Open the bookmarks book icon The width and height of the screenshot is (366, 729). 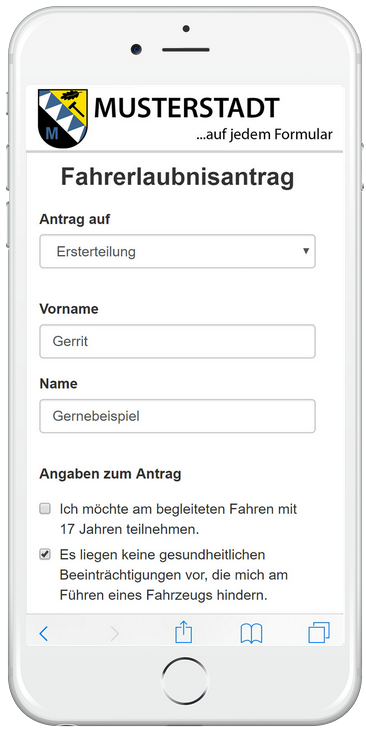click(252, 633)
